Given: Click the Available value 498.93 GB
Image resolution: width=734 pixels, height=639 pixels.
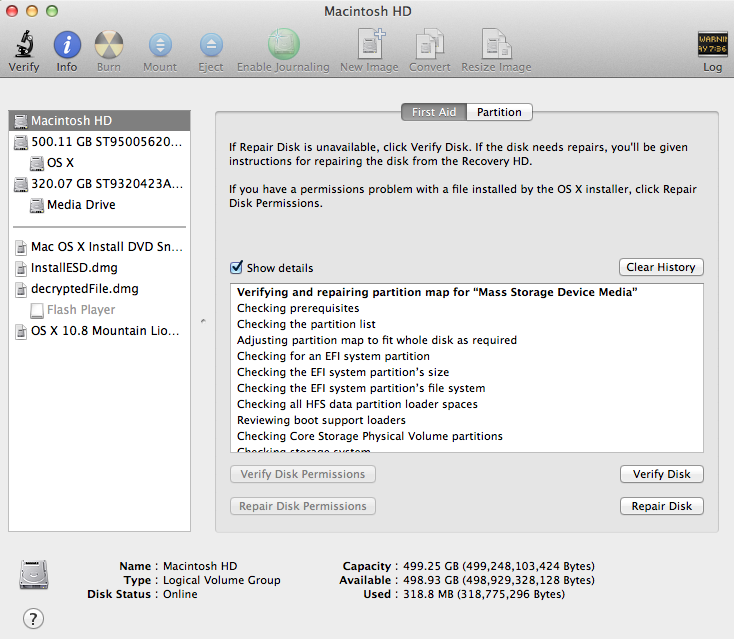Looking at the screenshot, I should [499, 580].
